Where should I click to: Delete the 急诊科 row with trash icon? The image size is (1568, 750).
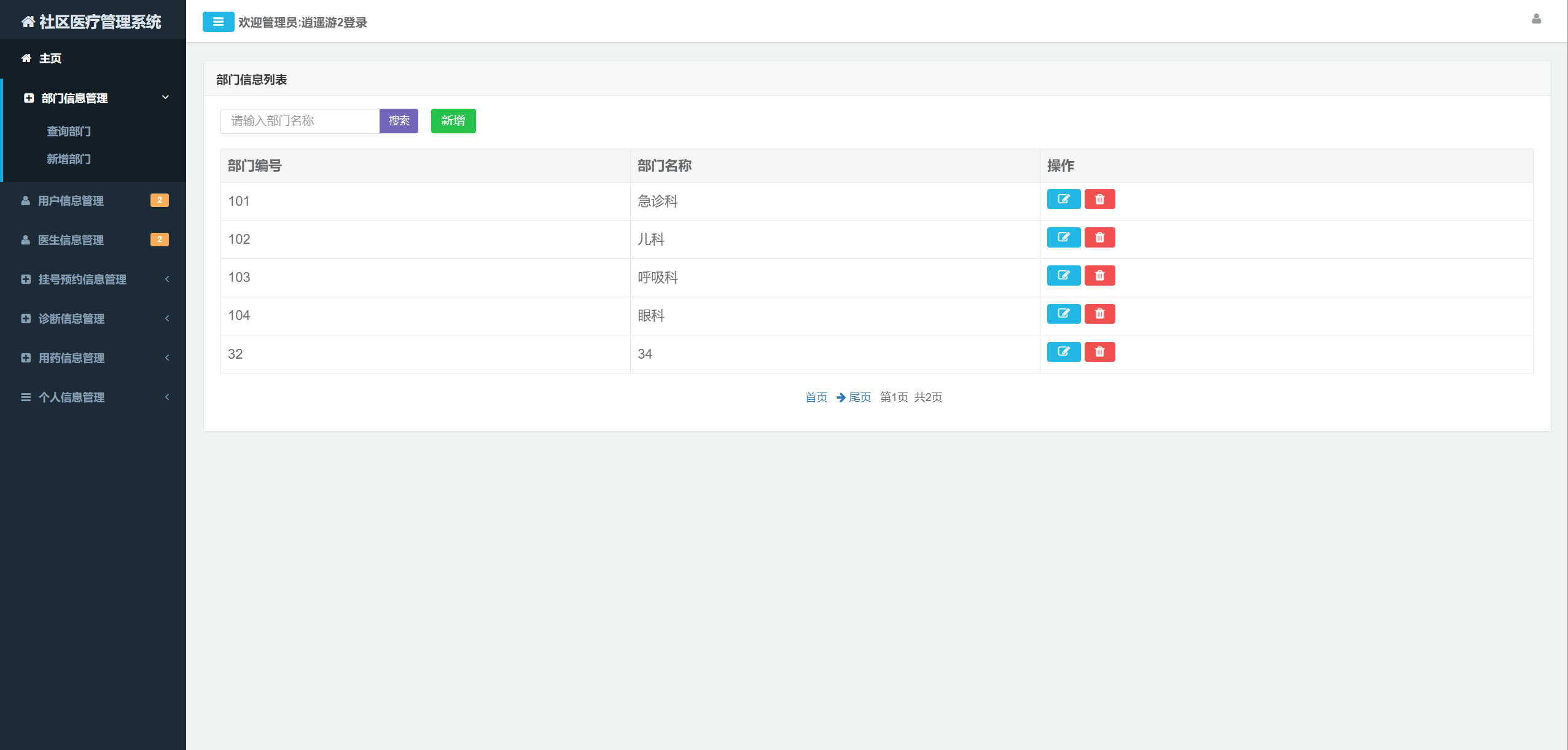click(1099, 199)
